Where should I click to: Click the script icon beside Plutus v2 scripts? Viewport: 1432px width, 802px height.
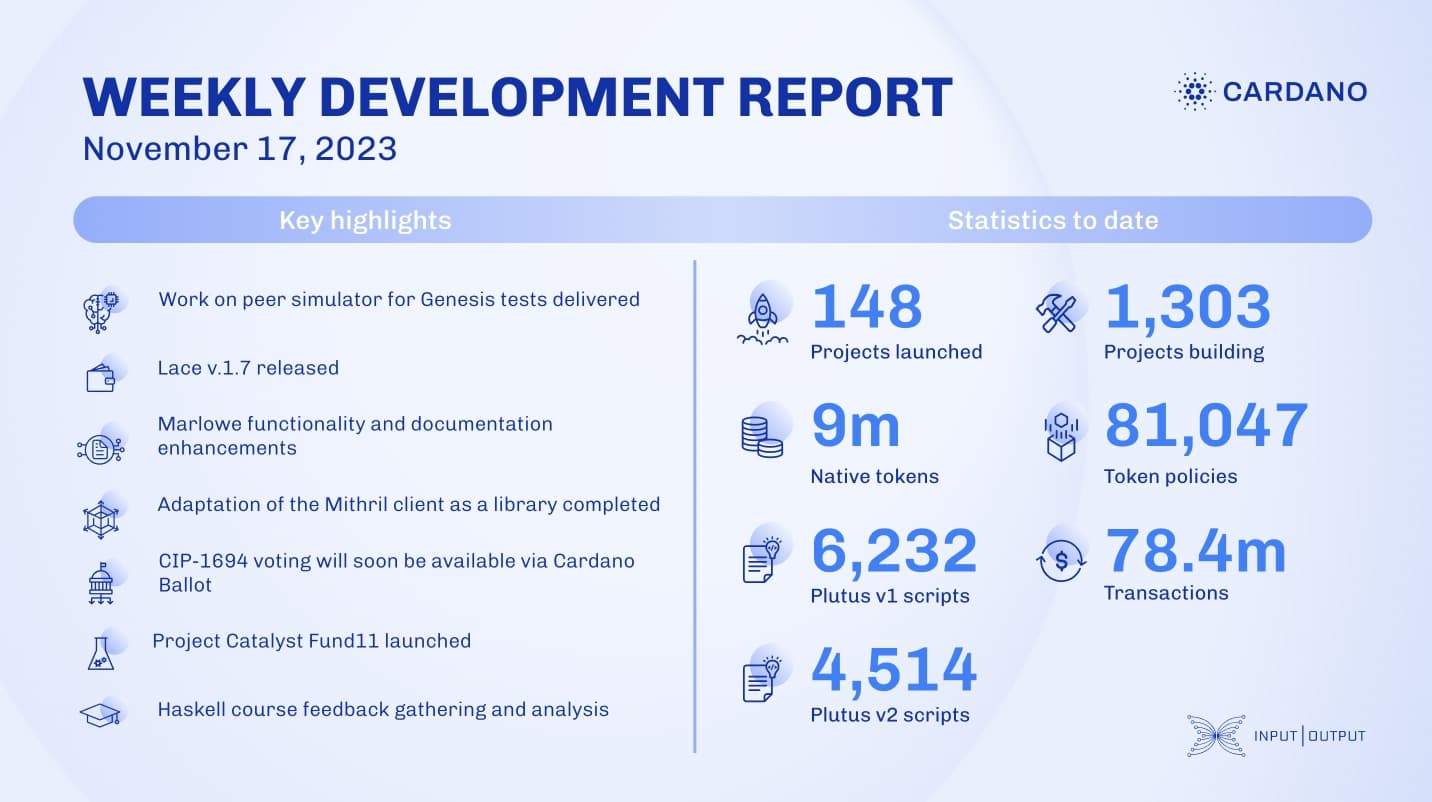pos(761,678)
